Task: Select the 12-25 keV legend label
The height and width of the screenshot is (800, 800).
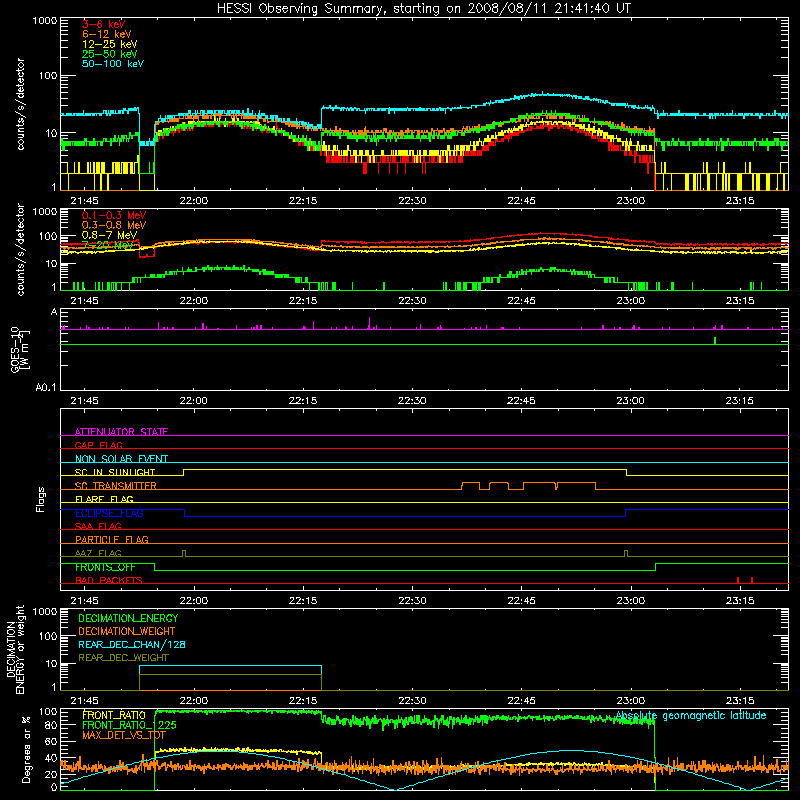Action: [x=110, y=44]
